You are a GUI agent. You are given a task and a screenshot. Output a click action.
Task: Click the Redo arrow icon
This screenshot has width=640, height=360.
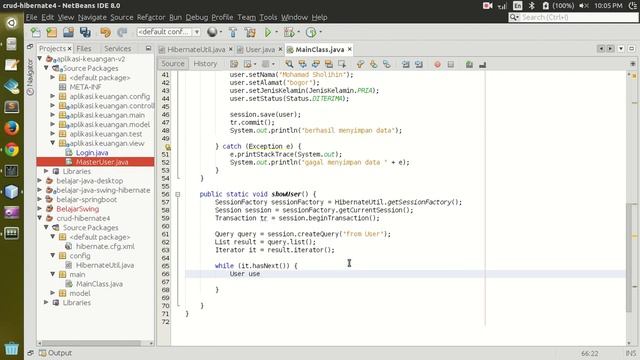(x=122, y=32)
